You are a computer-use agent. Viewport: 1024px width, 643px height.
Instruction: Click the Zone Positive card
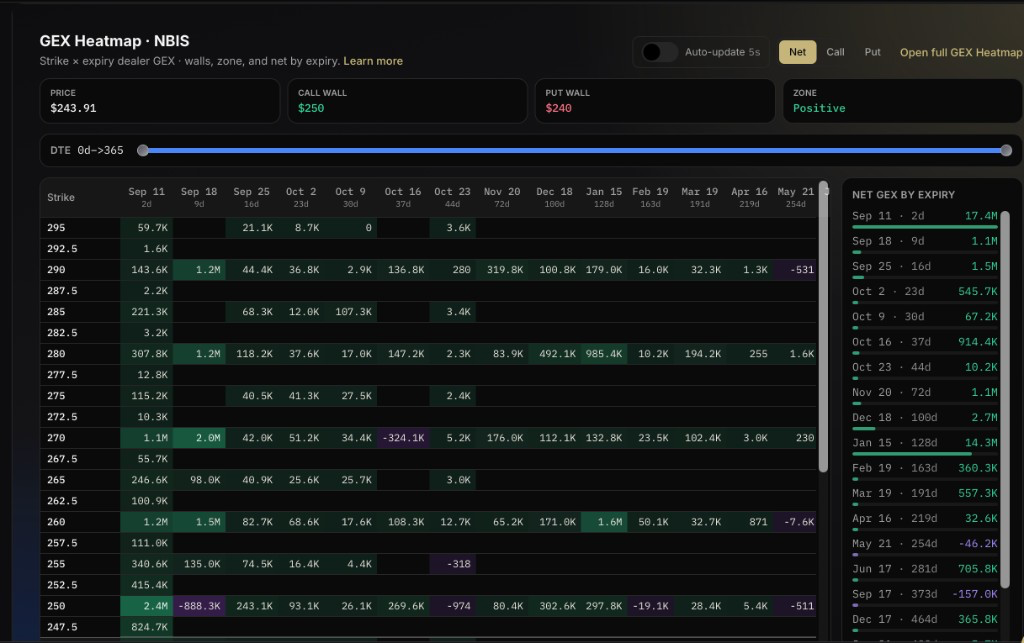click(x=903, y=101)
